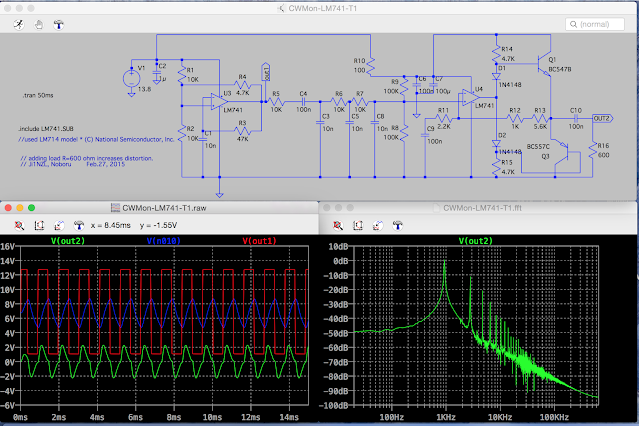Click the 8ms label on time axis

point(174,417)
